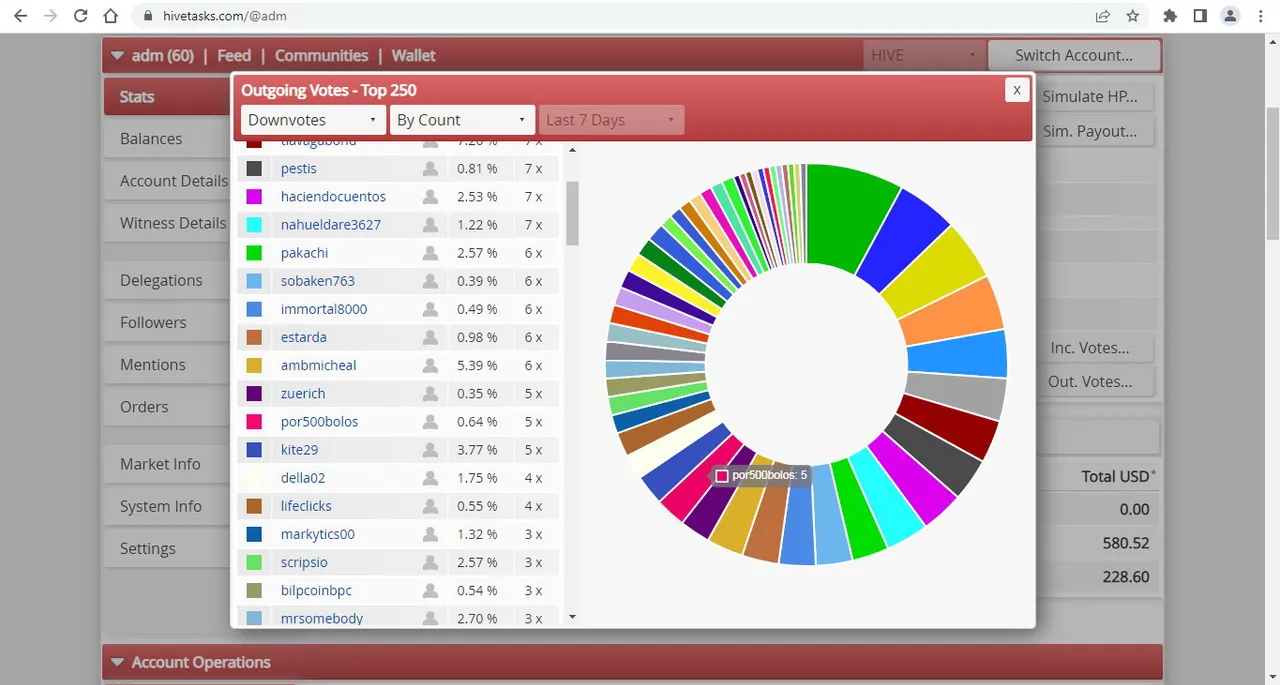Click the vote list scroll-down arrow
Screen dimensions: 1280x685
(572, 617)
